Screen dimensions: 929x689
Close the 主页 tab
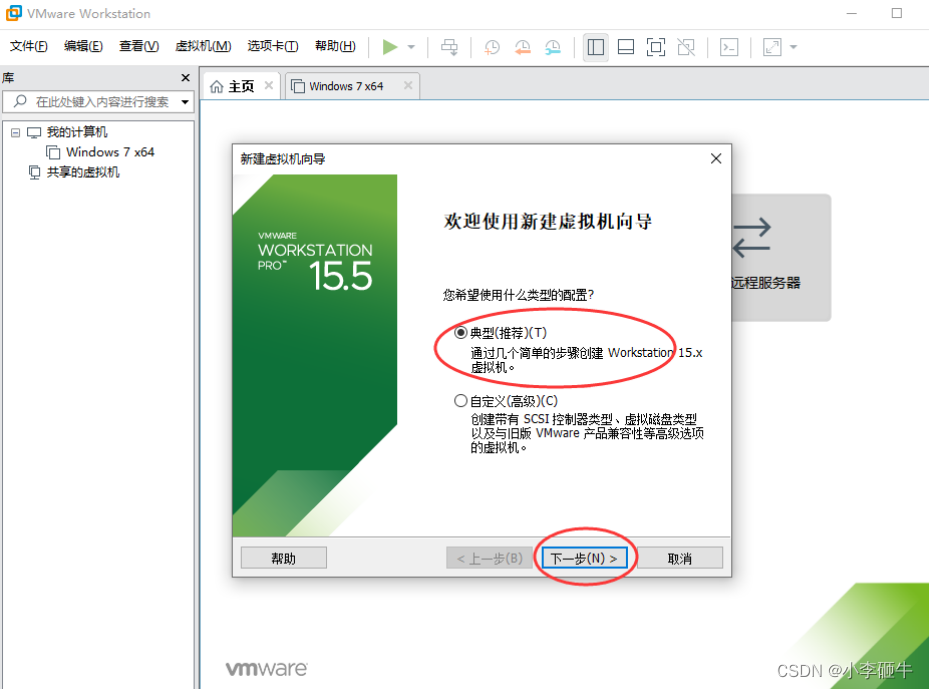click(x=268, y=85)
